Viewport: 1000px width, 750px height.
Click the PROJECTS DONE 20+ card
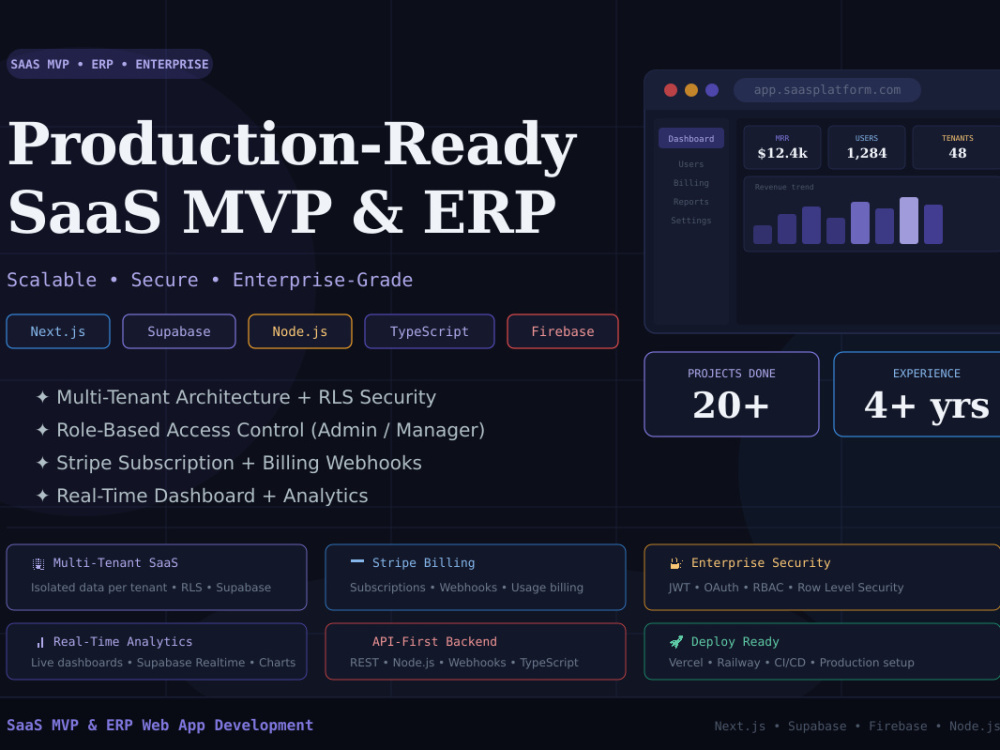[732, 394]
